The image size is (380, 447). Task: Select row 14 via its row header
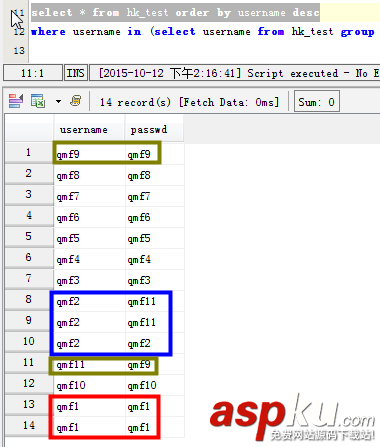point(29,426)
